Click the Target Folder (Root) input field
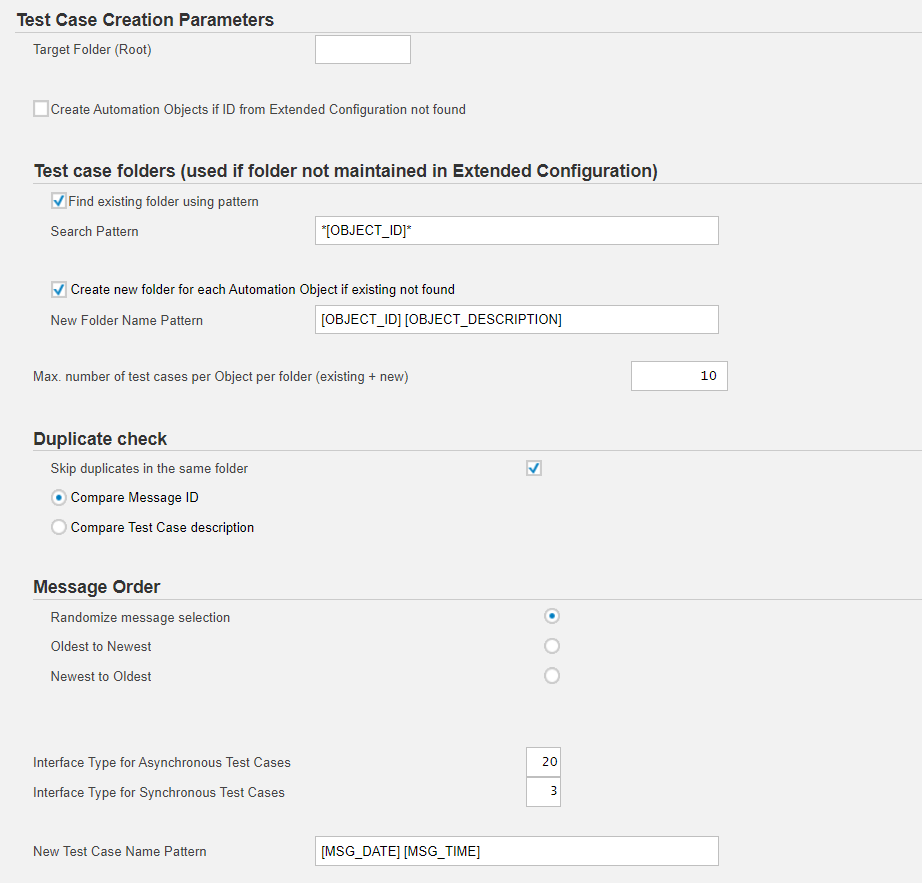This screenshot has width=922, height=883. click(x=362, y=50)
